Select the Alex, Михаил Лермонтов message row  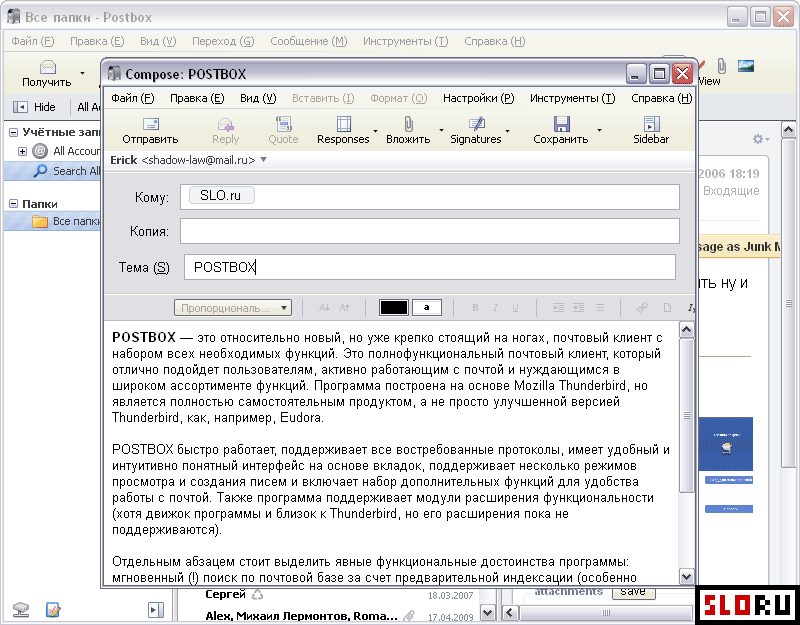(x=328, y=616)
